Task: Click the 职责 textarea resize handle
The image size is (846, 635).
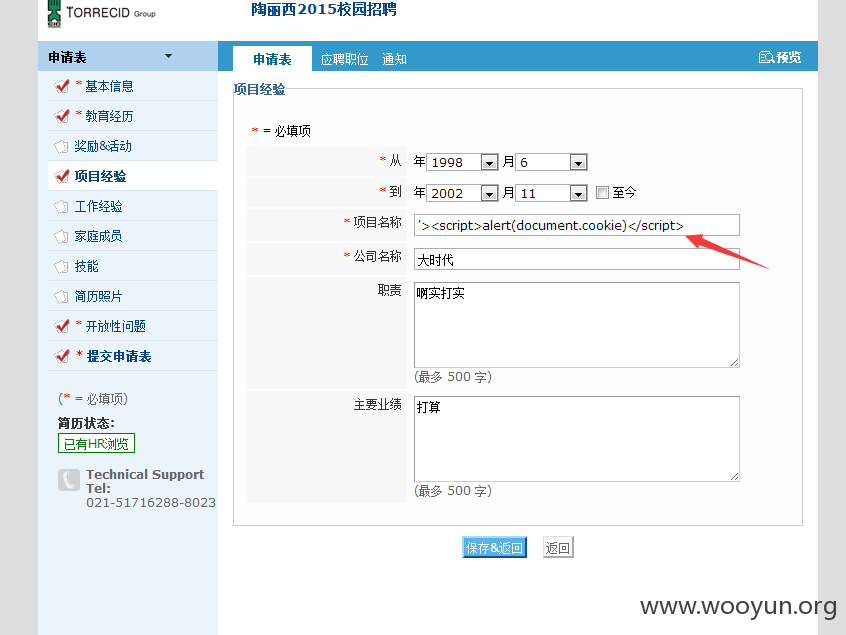Action: tap(734, 363)
